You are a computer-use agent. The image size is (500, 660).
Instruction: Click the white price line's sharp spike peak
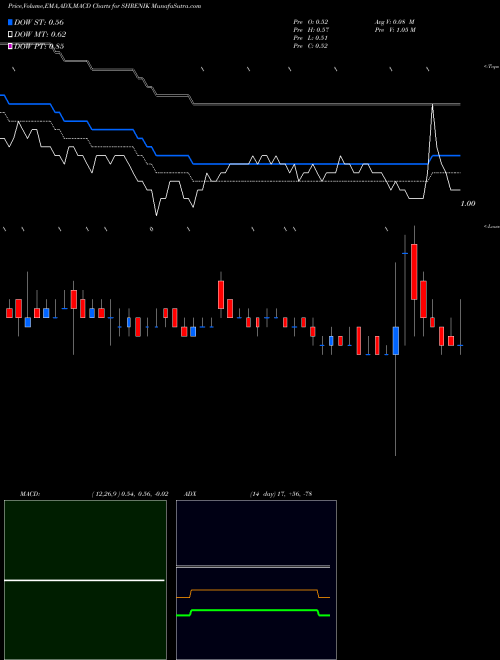coord(432,105)
